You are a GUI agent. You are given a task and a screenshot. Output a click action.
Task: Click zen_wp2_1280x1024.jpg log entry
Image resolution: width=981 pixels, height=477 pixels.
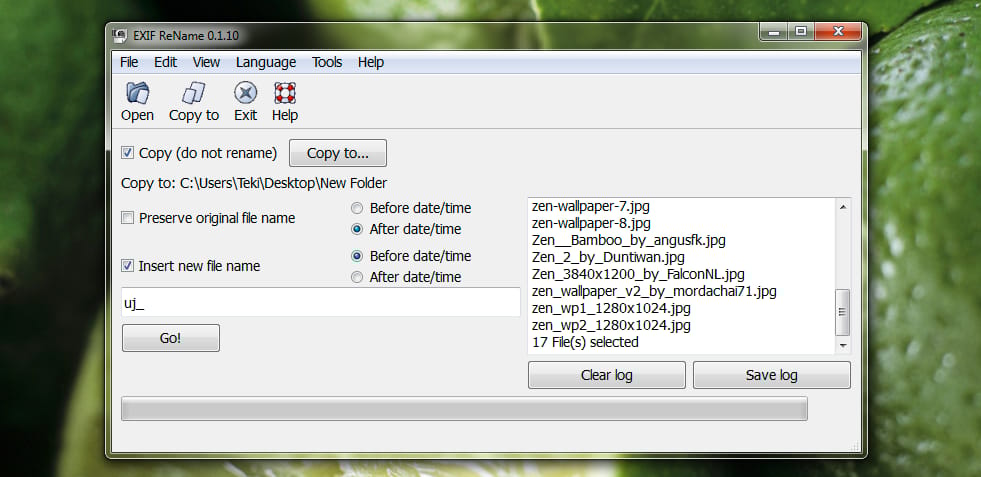tap(611, 326)
